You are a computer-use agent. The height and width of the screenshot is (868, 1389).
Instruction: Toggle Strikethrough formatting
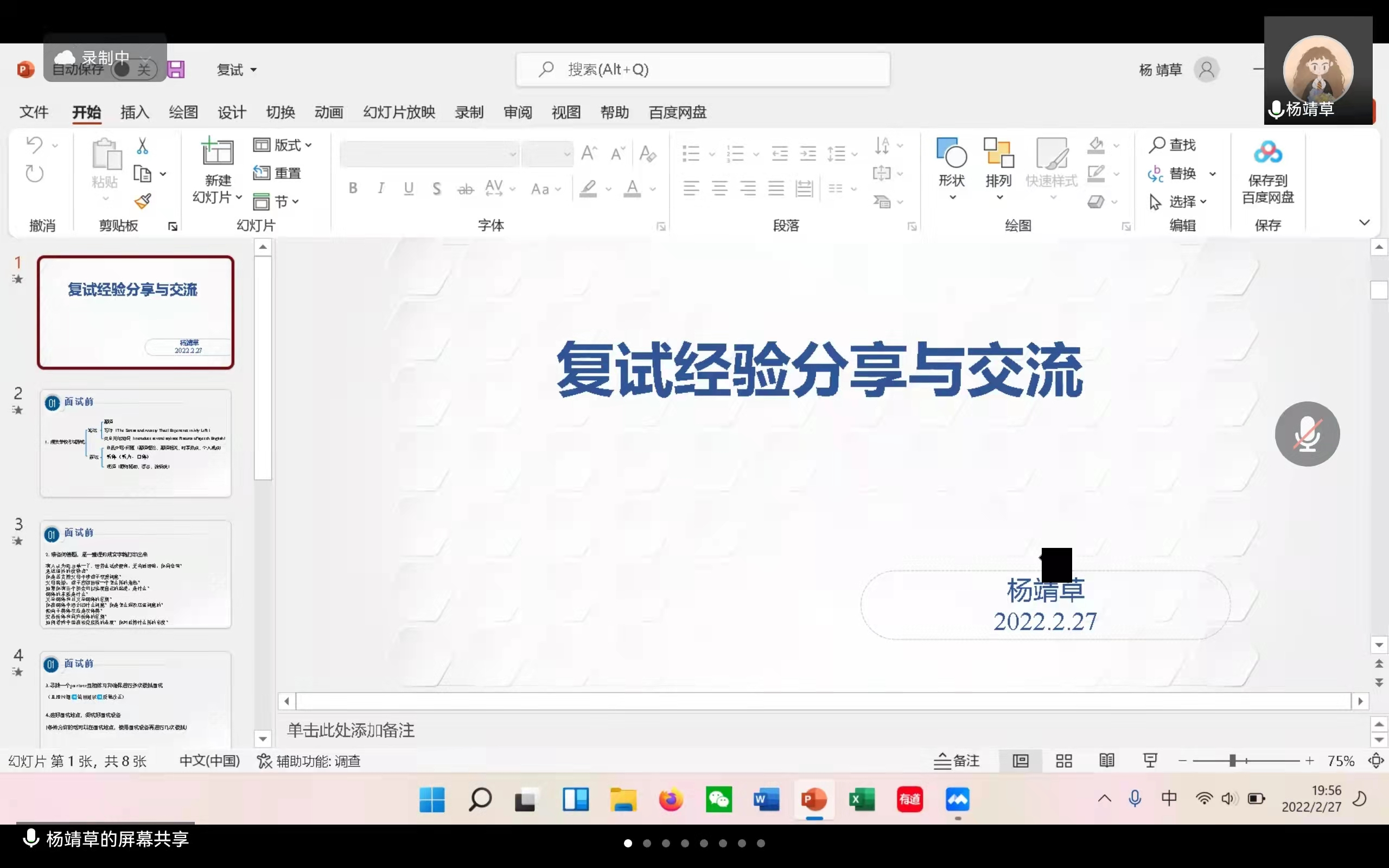[466, 189]
